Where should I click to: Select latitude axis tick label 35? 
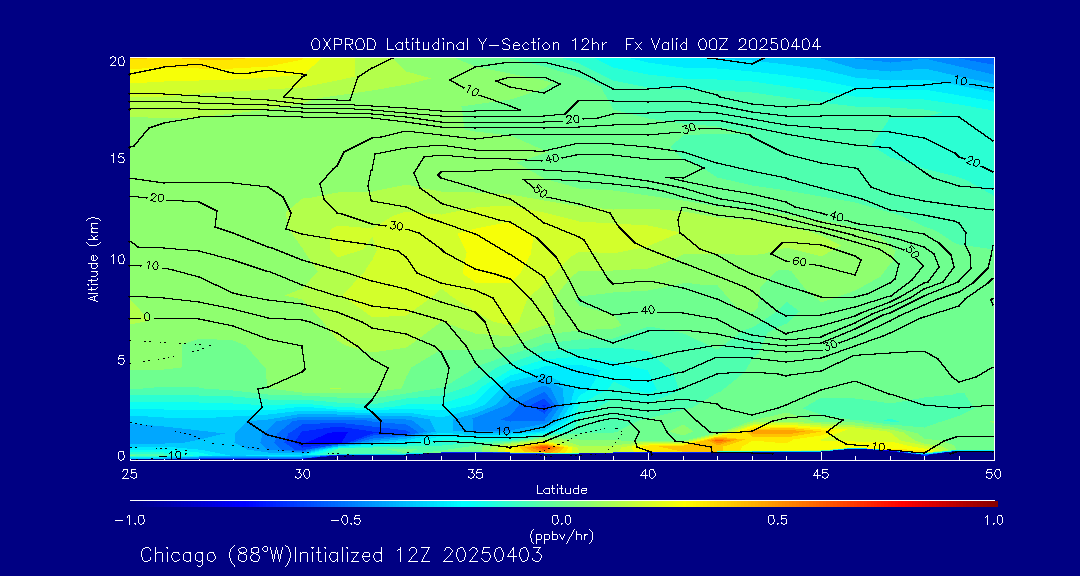tap(475, 473)
